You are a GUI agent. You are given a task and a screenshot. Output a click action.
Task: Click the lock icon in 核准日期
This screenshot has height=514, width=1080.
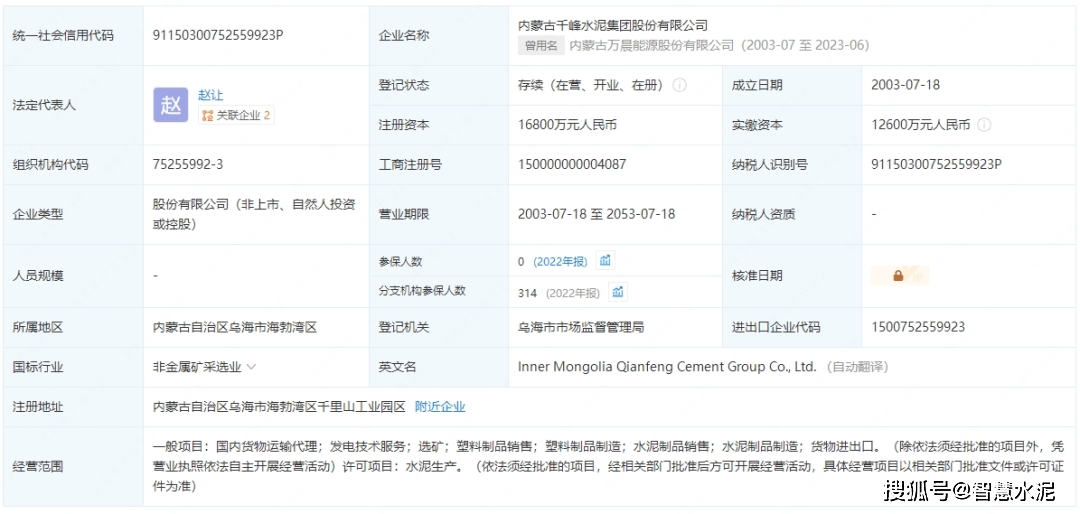click(898, 276)
